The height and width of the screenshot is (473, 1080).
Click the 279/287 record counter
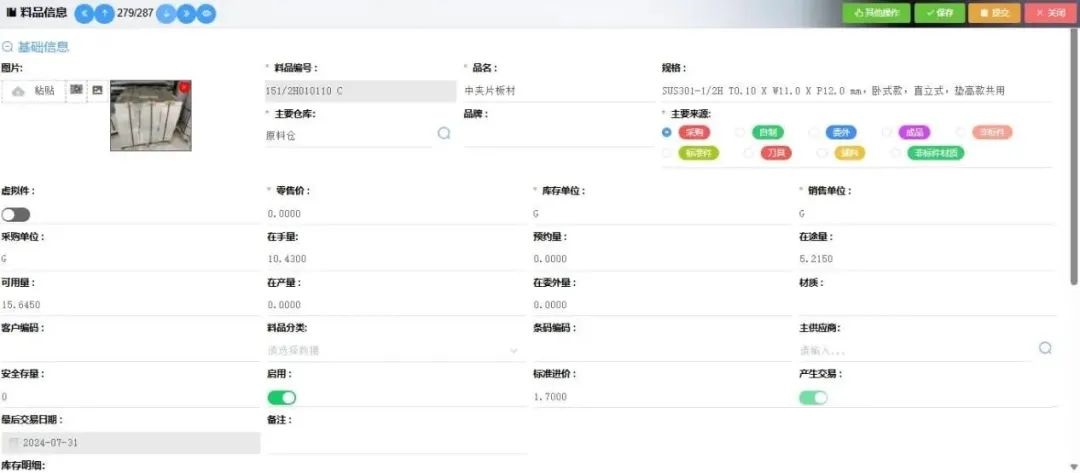(135, 13)
